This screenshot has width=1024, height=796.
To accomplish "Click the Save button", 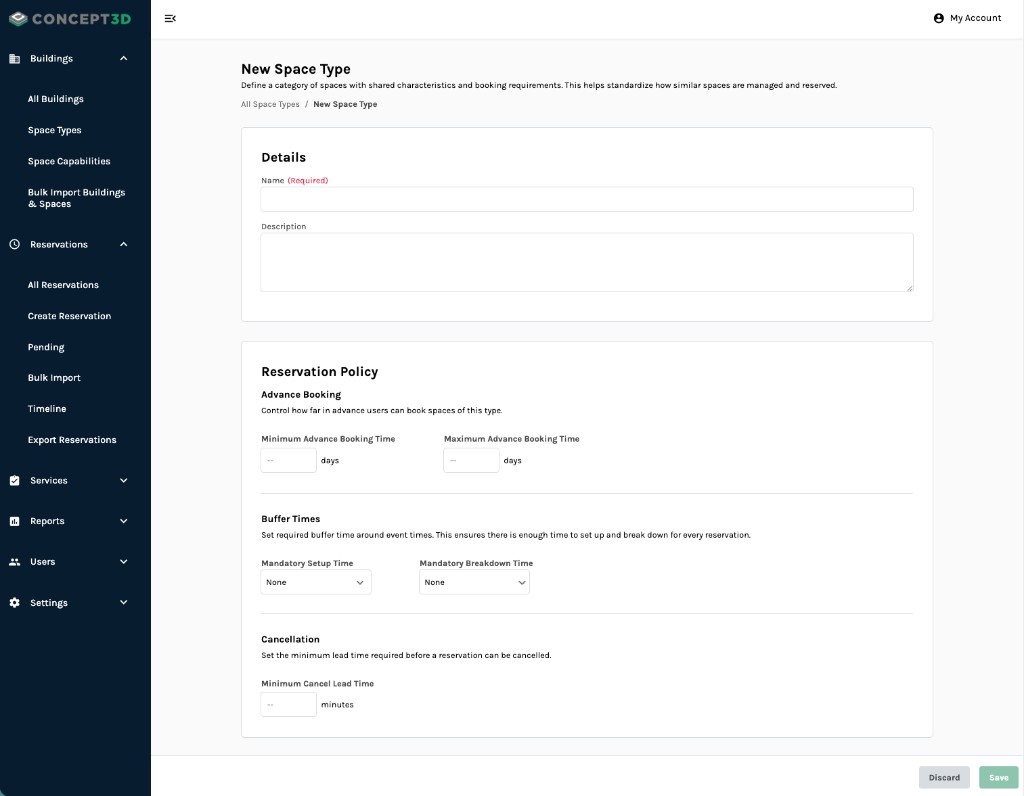I will (x=999, y=778).
